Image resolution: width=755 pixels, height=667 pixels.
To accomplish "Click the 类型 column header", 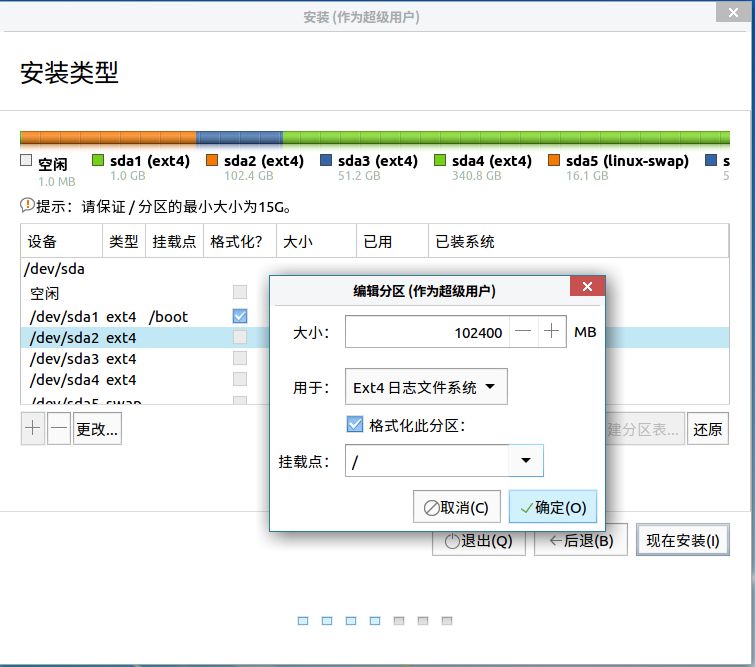I will pos(124,241).
